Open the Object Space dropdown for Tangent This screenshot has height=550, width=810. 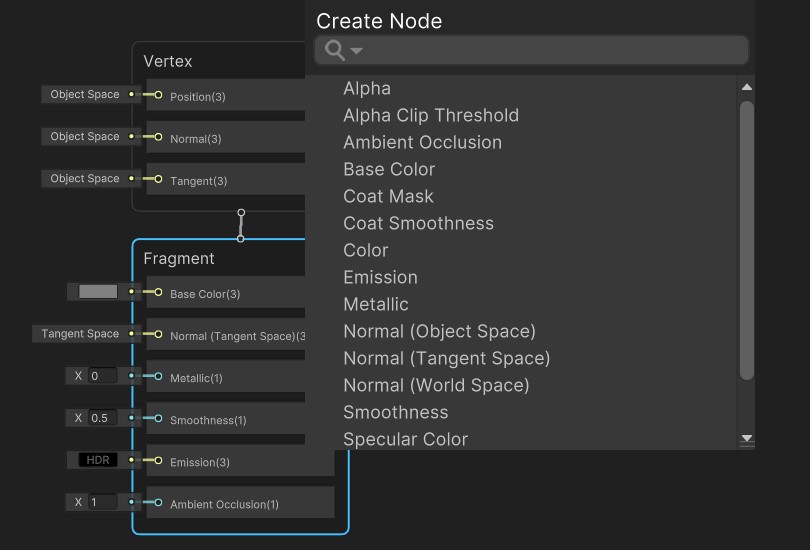click(85, 179)
